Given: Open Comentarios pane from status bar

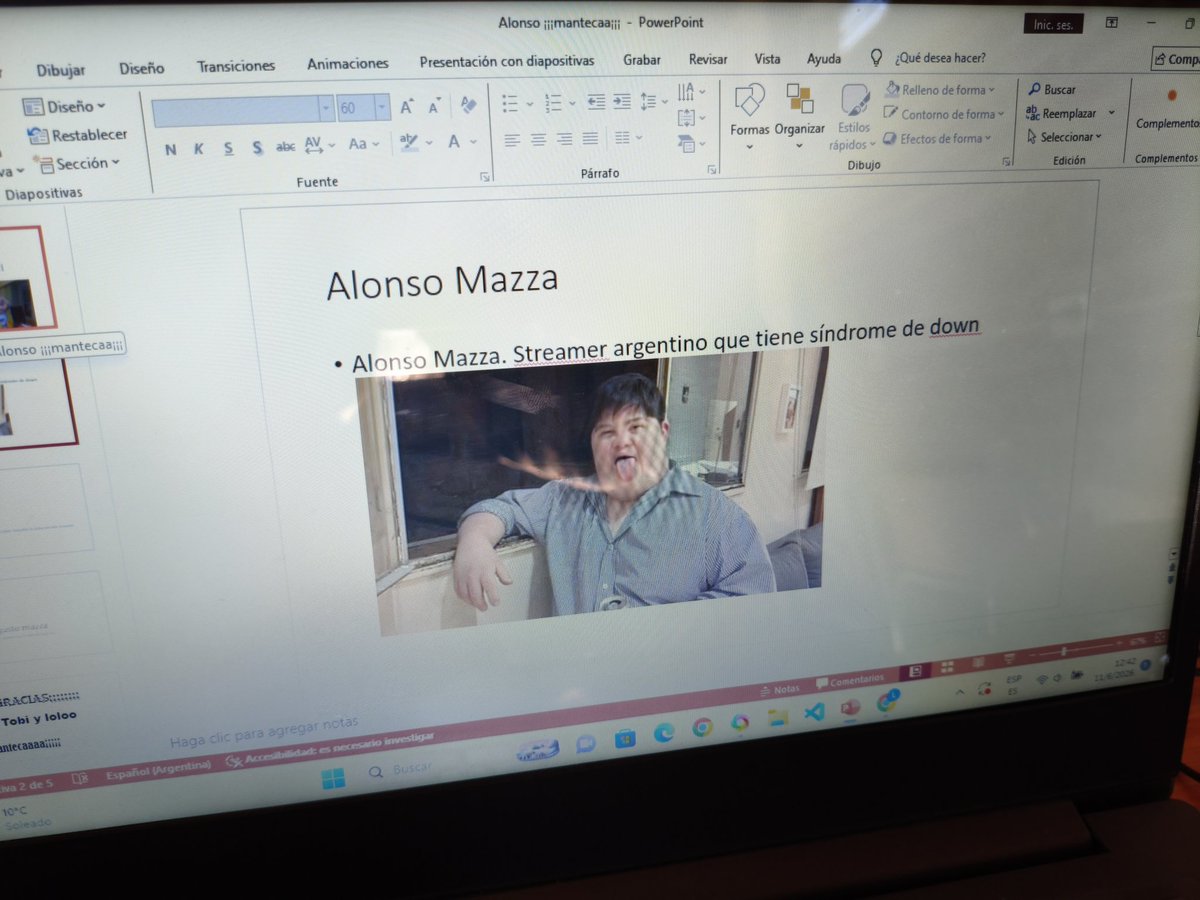Looking at the screenshot, I should coord(850,680).
